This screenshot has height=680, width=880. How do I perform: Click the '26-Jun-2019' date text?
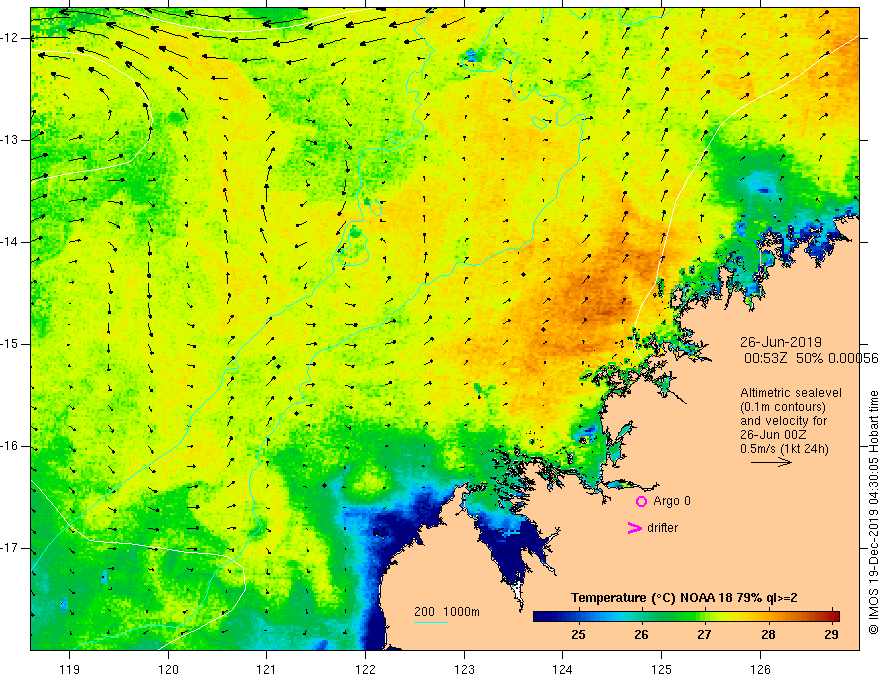click(x=781, y=342)
